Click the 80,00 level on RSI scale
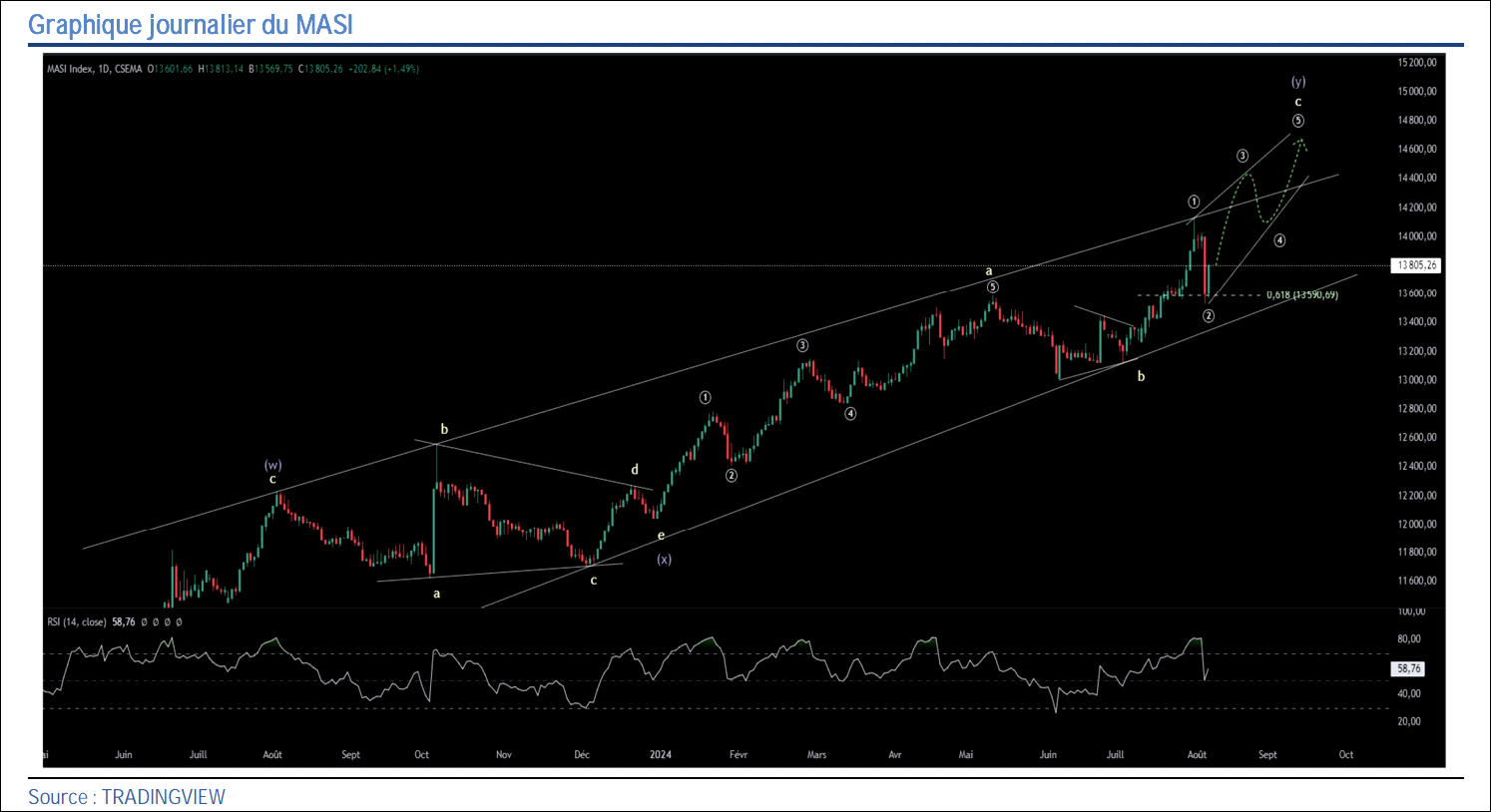 coord(1408,638)
